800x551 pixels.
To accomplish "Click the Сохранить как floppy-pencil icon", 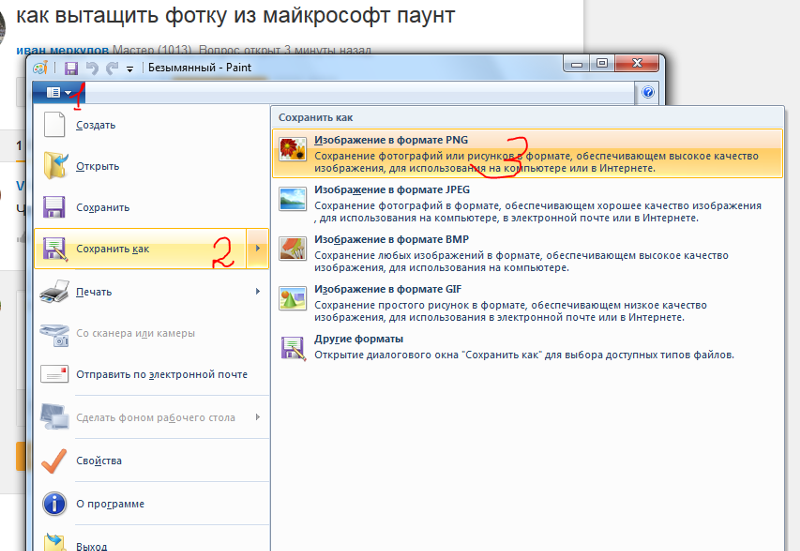I will point(55,249).
